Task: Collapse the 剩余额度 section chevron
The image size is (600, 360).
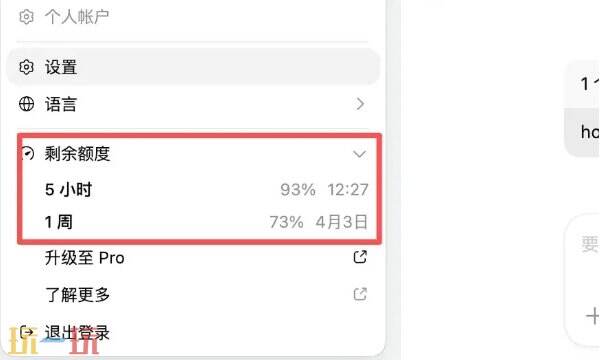Action: (x=359, y=154)
